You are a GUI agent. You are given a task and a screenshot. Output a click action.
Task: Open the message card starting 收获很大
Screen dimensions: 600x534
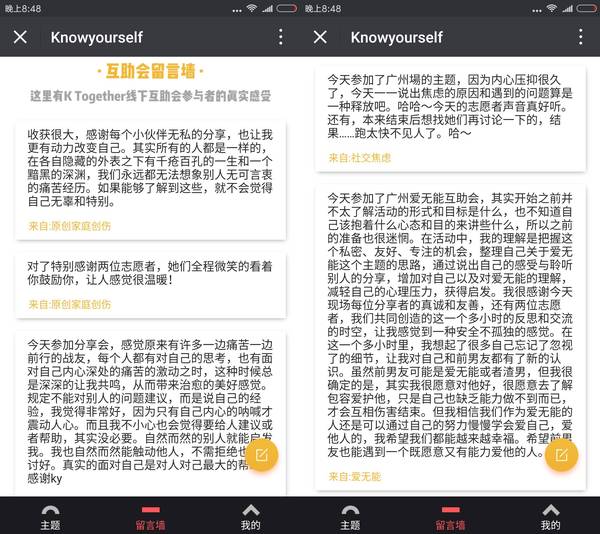[150, 181]
